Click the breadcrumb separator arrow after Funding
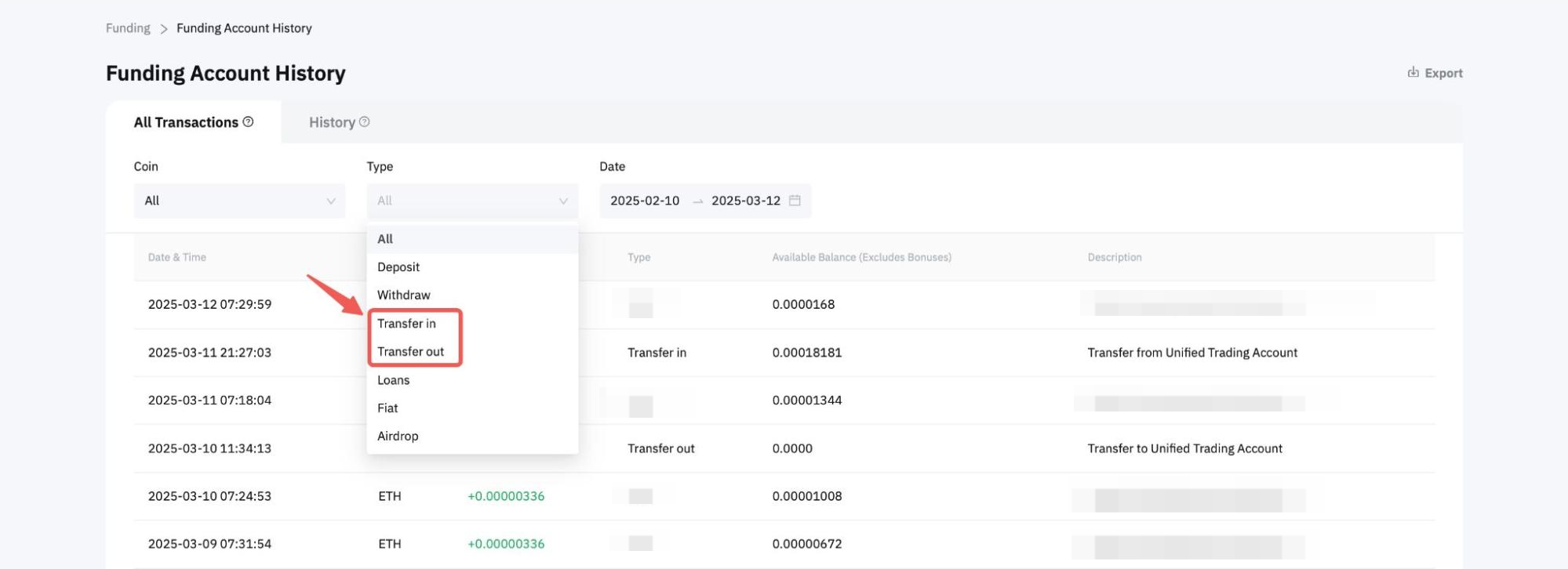This screenshot has width=1568, height=569. pos(163,29)
